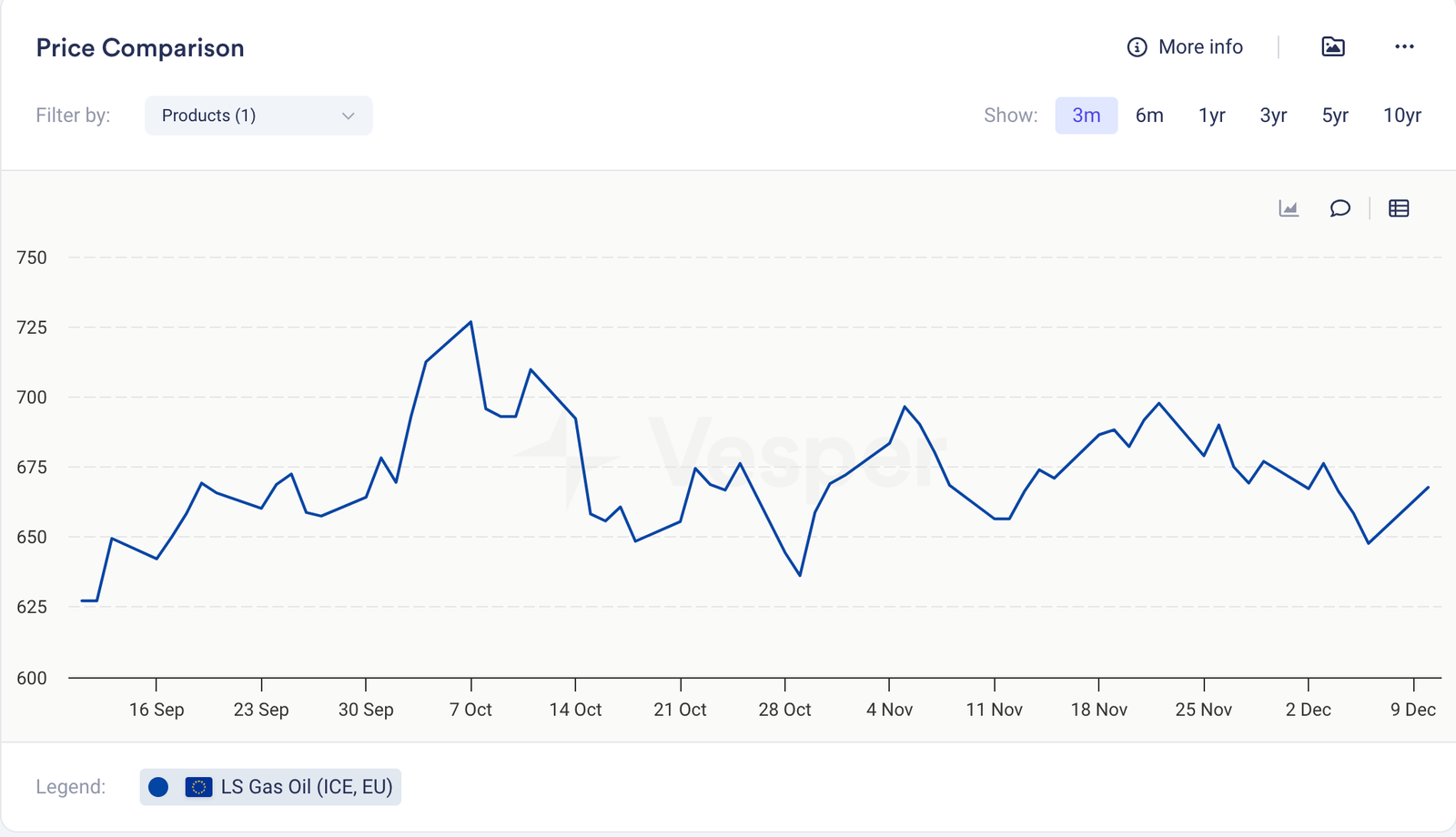Toggle LS Gas Oil legend series
Image resolution: width=1456 pixels, height=837 pixels.
pyautogui.click(x=306, y=787)
